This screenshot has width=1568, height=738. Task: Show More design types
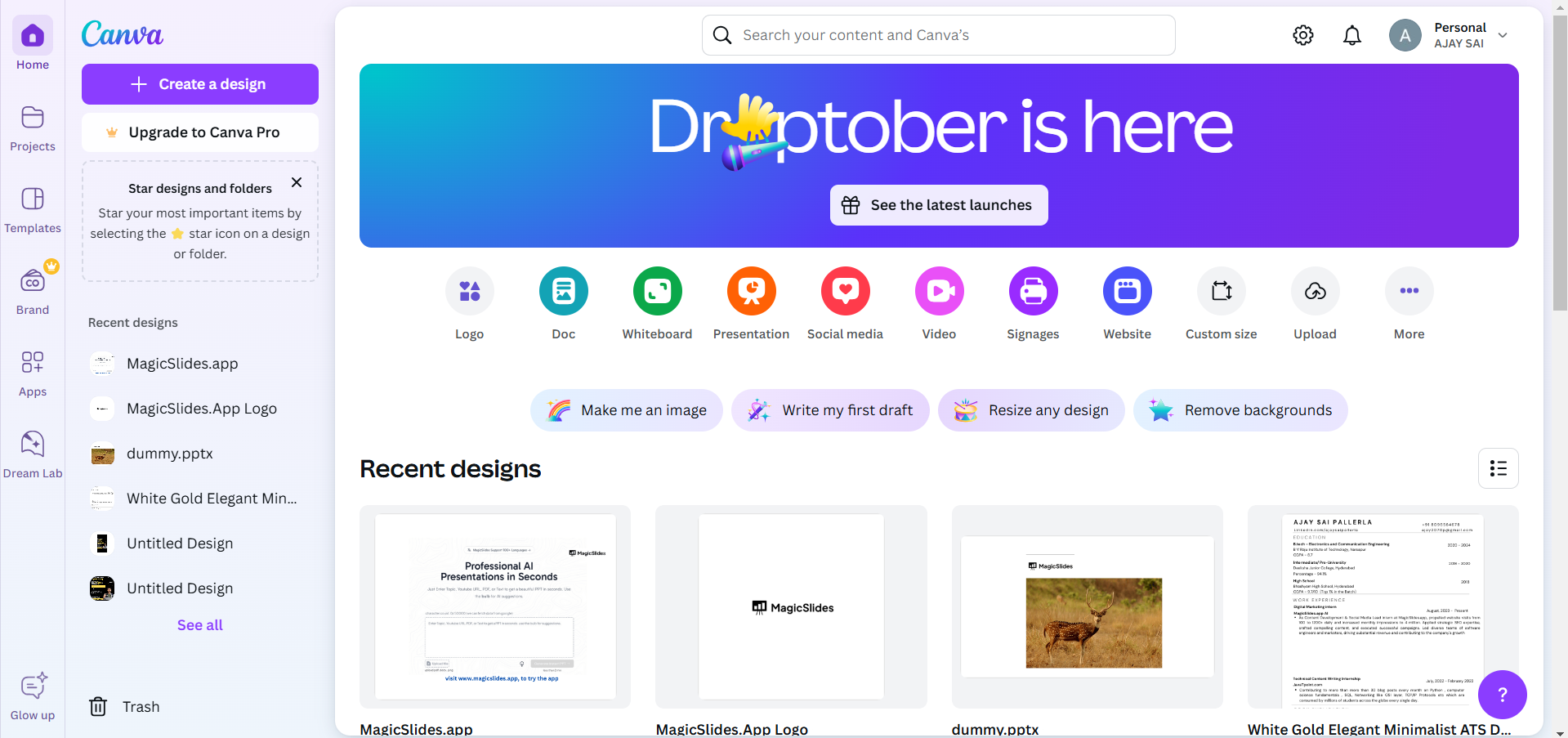(1409, 291)
